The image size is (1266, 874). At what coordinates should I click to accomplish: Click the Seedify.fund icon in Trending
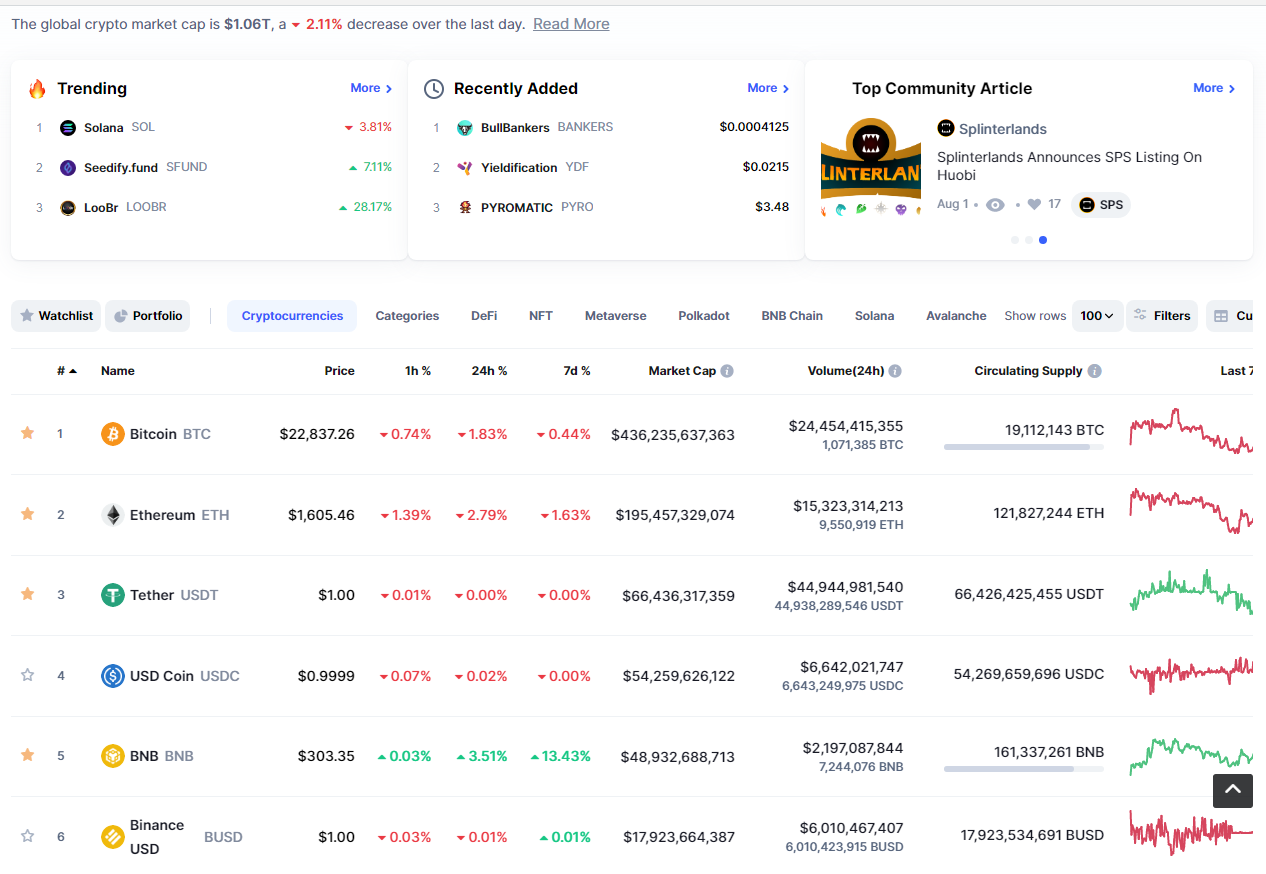coord(68,168)
